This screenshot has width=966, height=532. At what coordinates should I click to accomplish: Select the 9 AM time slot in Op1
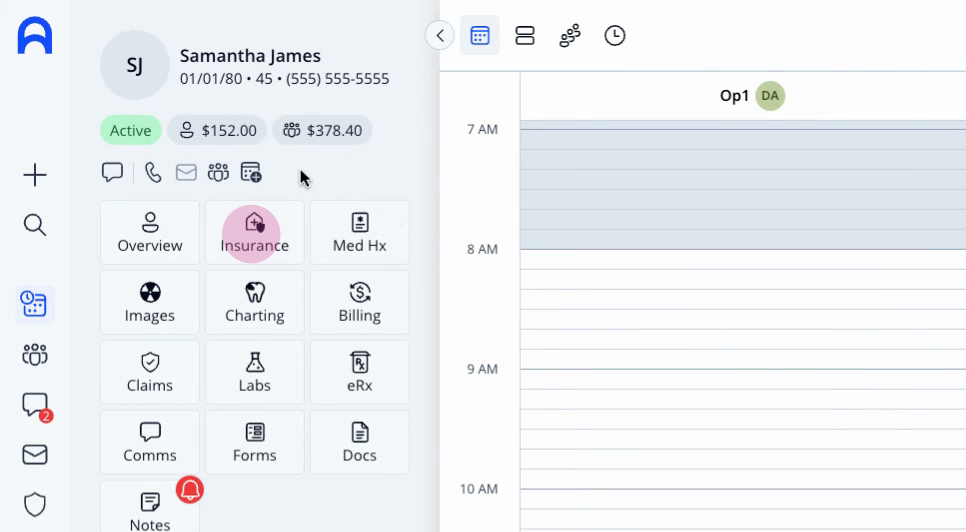[x=743, y=379]
